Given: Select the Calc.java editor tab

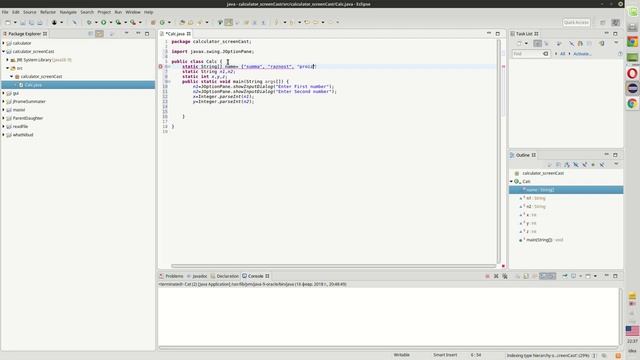Looking at the screenshot, I should pos(176,34).
